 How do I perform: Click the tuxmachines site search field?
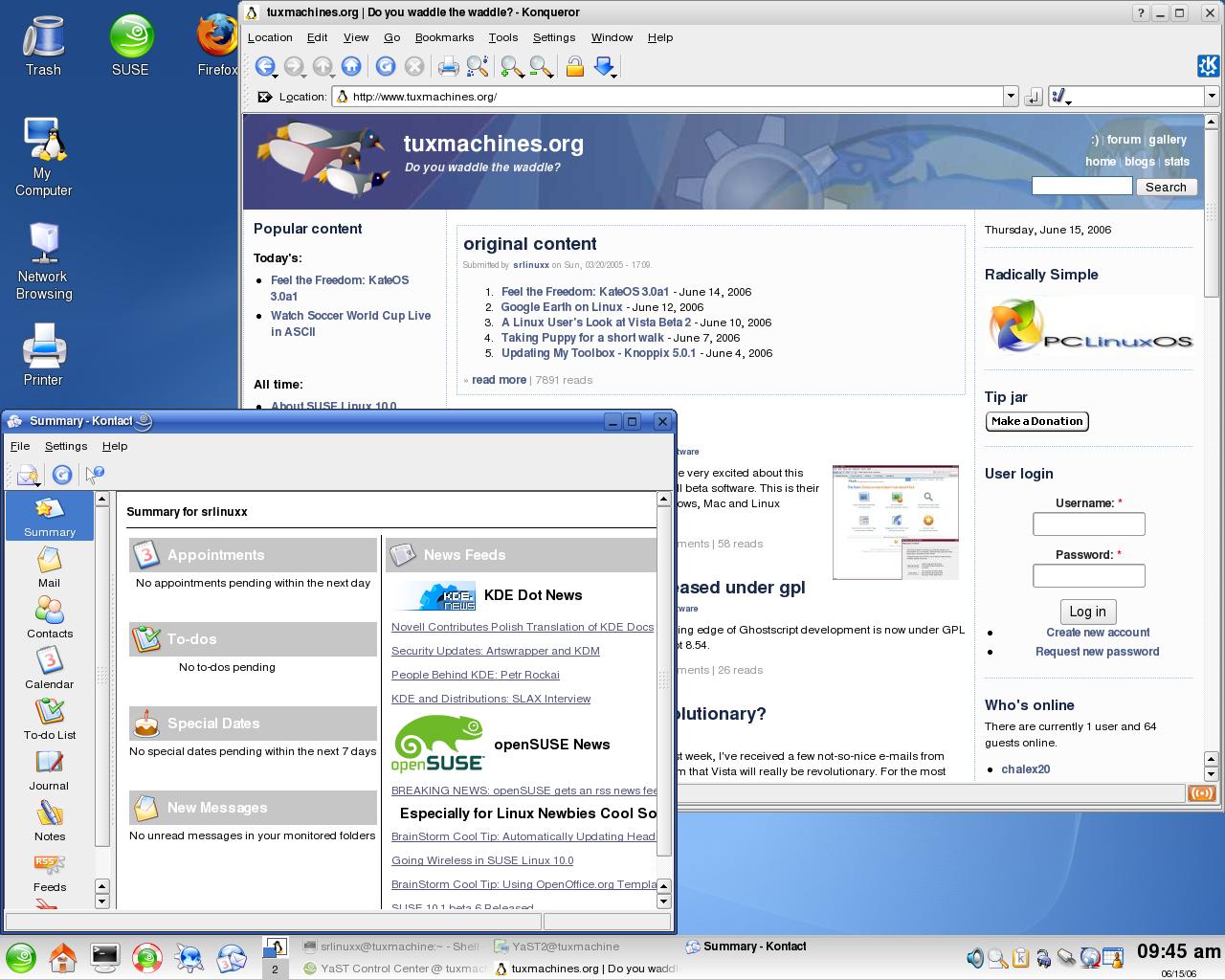pos(1081,187)
